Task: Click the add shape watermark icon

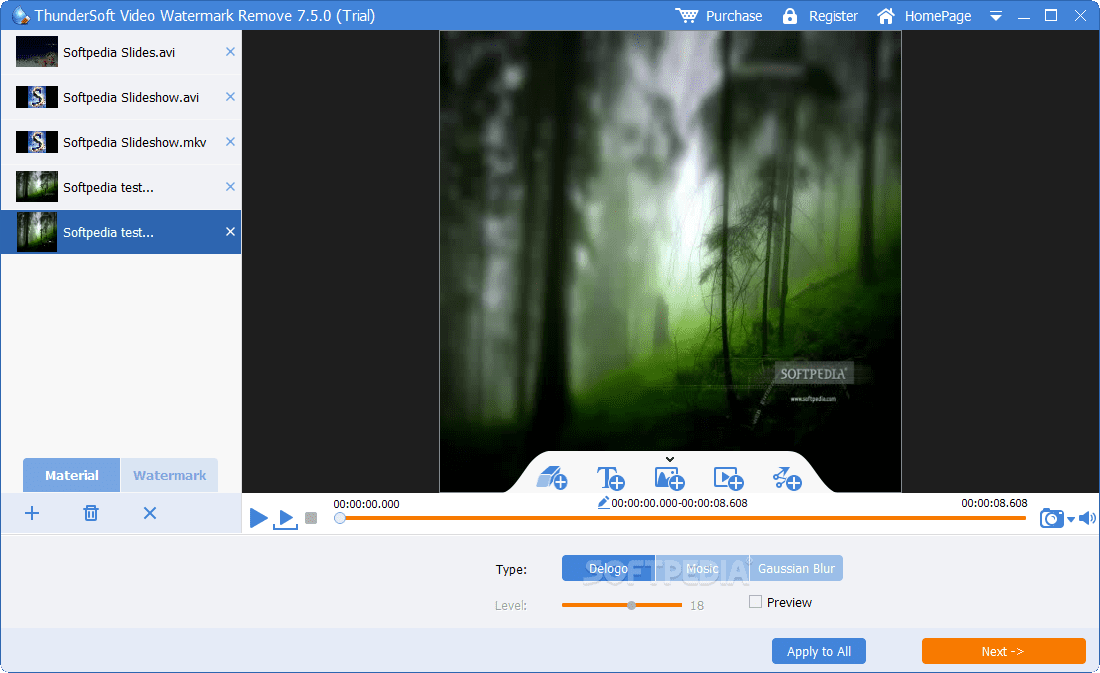Action: coord(787,479)
